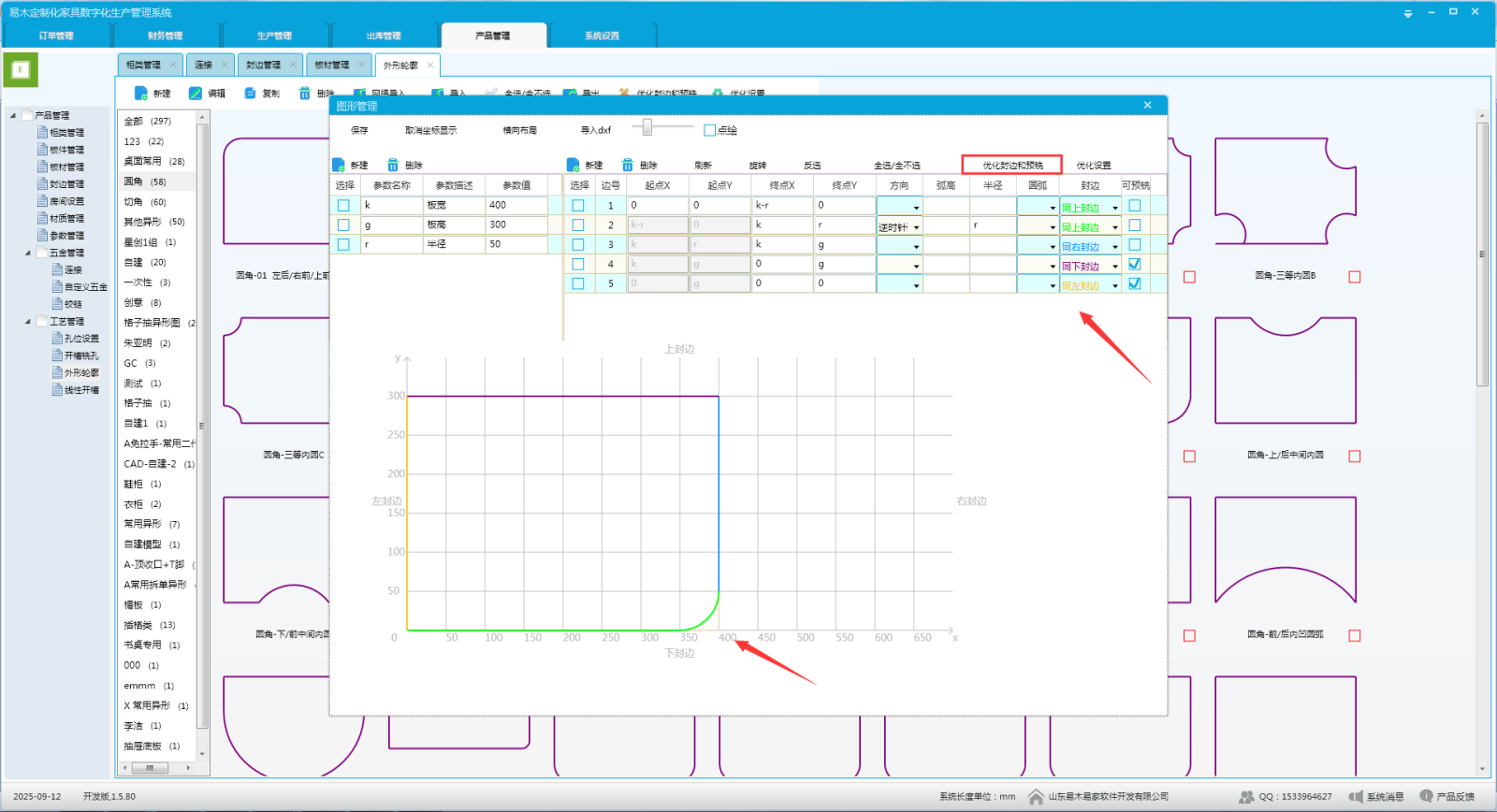Viewport: 1497px width, 812px height.
Task: Open 系统消息 speaker icon in status bar
Action: pyautogui.click(x=1356, y=797)
